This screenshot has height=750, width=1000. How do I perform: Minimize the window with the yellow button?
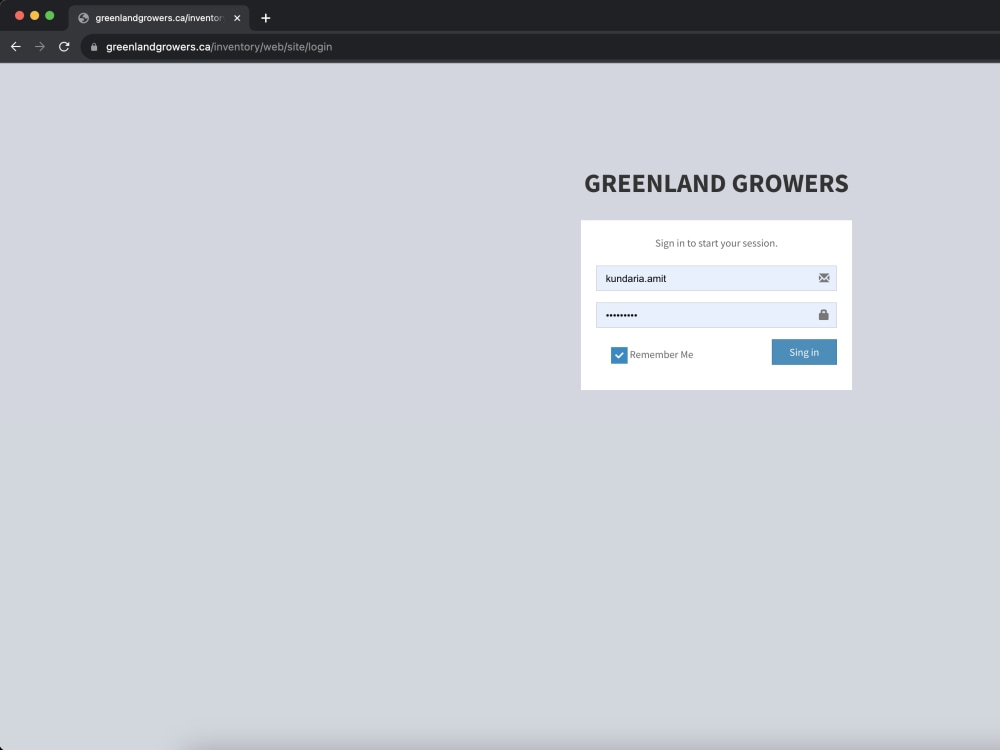pos(34,15)
